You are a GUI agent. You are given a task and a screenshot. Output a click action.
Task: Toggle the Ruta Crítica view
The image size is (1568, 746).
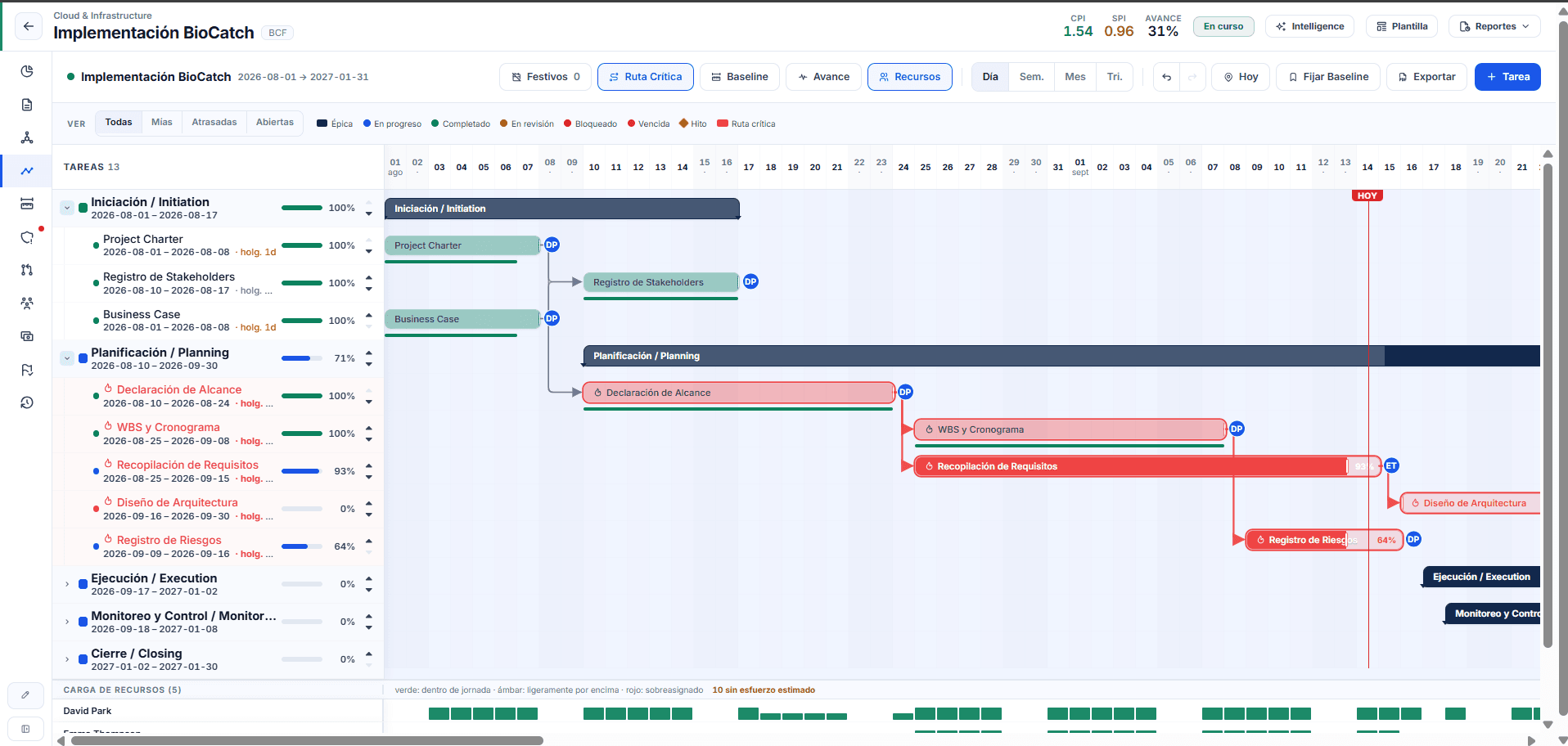pos(646,77)
